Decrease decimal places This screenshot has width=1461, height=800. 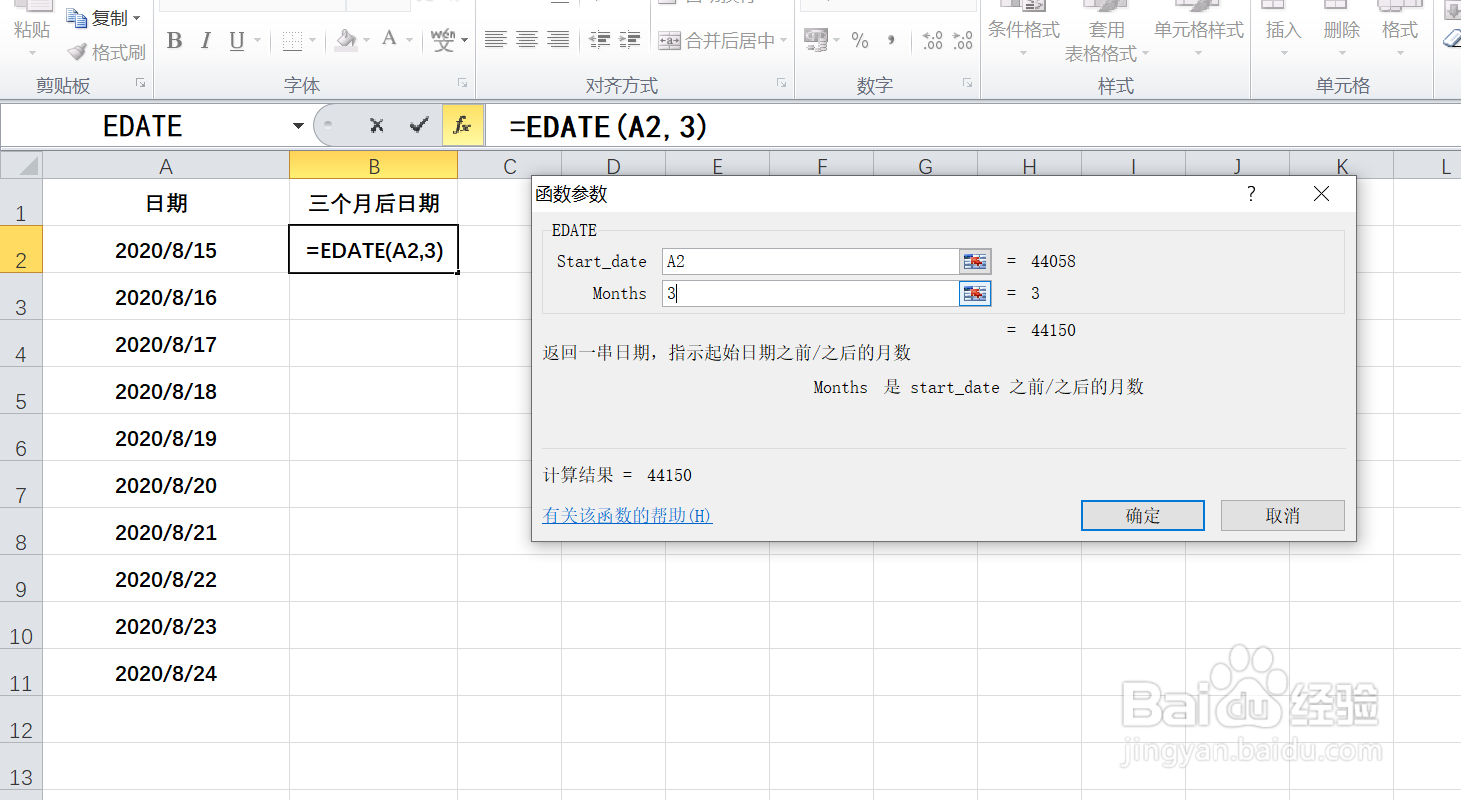pos(963,40)
